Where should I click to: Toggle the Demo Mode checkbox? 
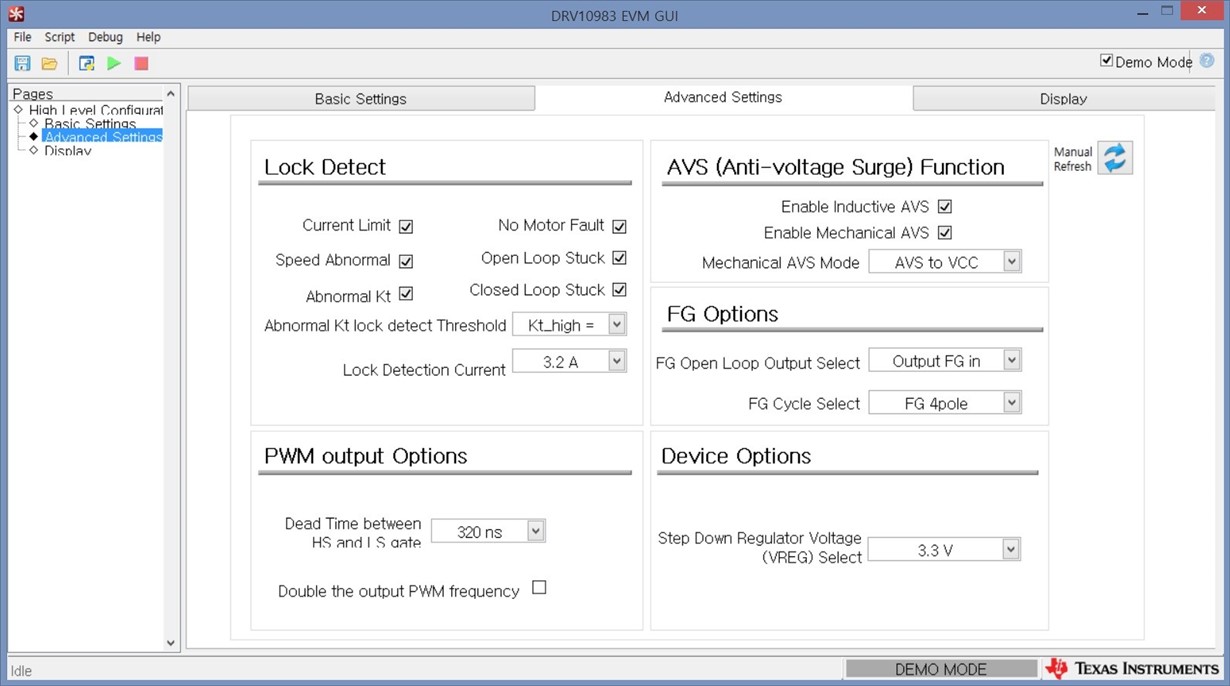(1107, 61)
